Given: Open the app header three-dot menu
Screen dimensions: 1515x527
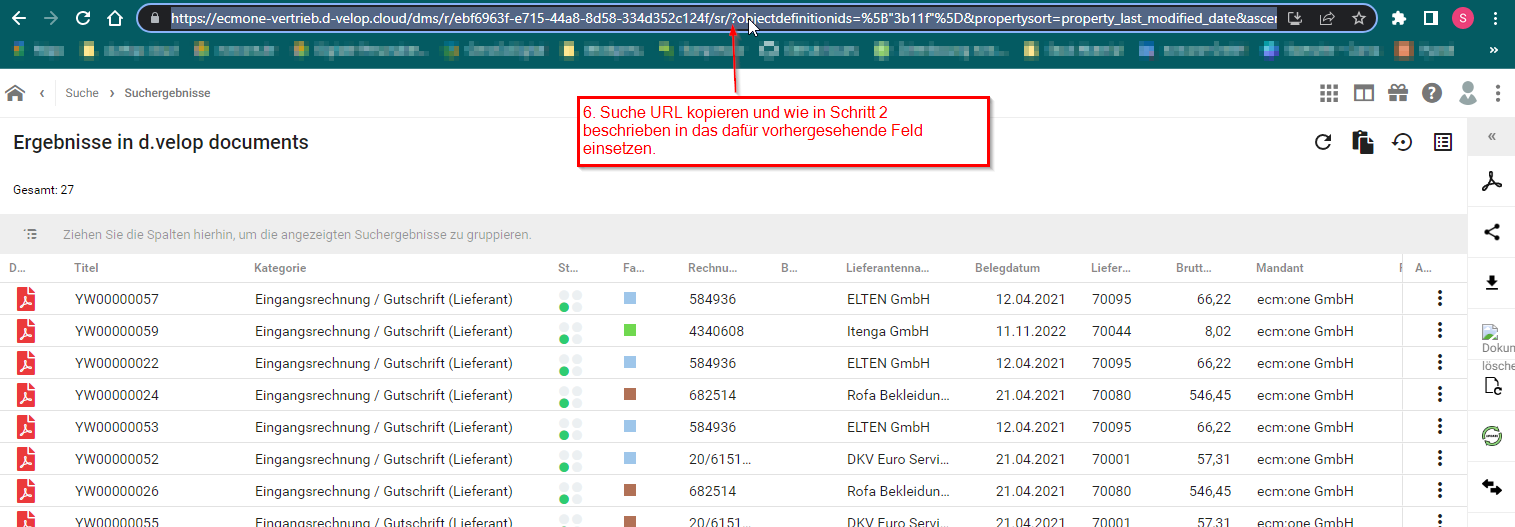Looking at the screenshot, I should [x=1497, y=93].
